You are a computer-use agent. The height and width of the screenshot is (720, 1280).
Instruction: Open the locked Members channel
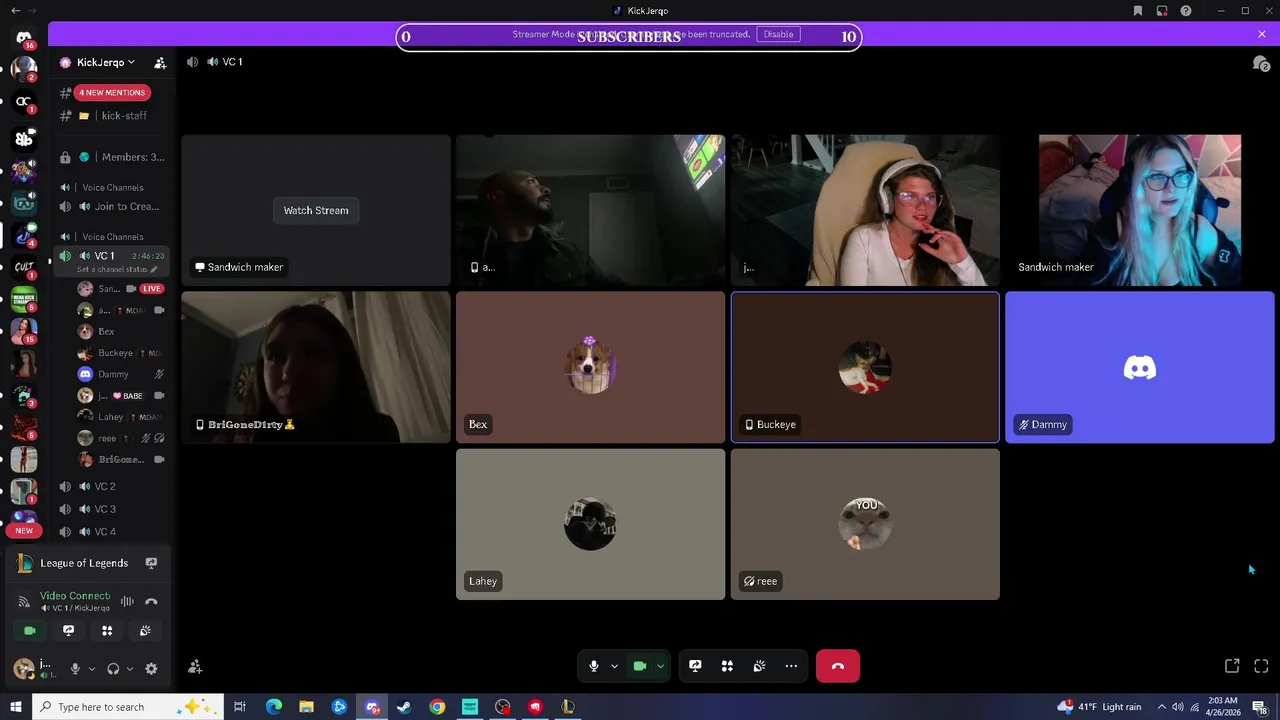(x=113, y=157)
